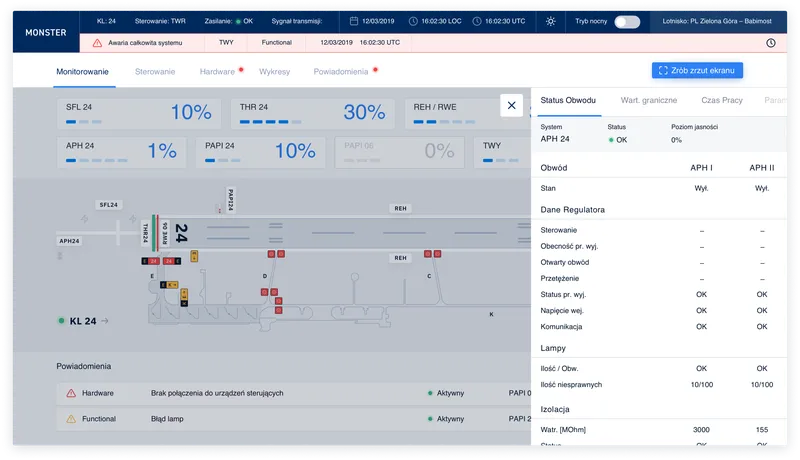This screenshot has width=800, height=460.
Task: Select the APH 24 1% brightness card
Action: coord(121,152)
